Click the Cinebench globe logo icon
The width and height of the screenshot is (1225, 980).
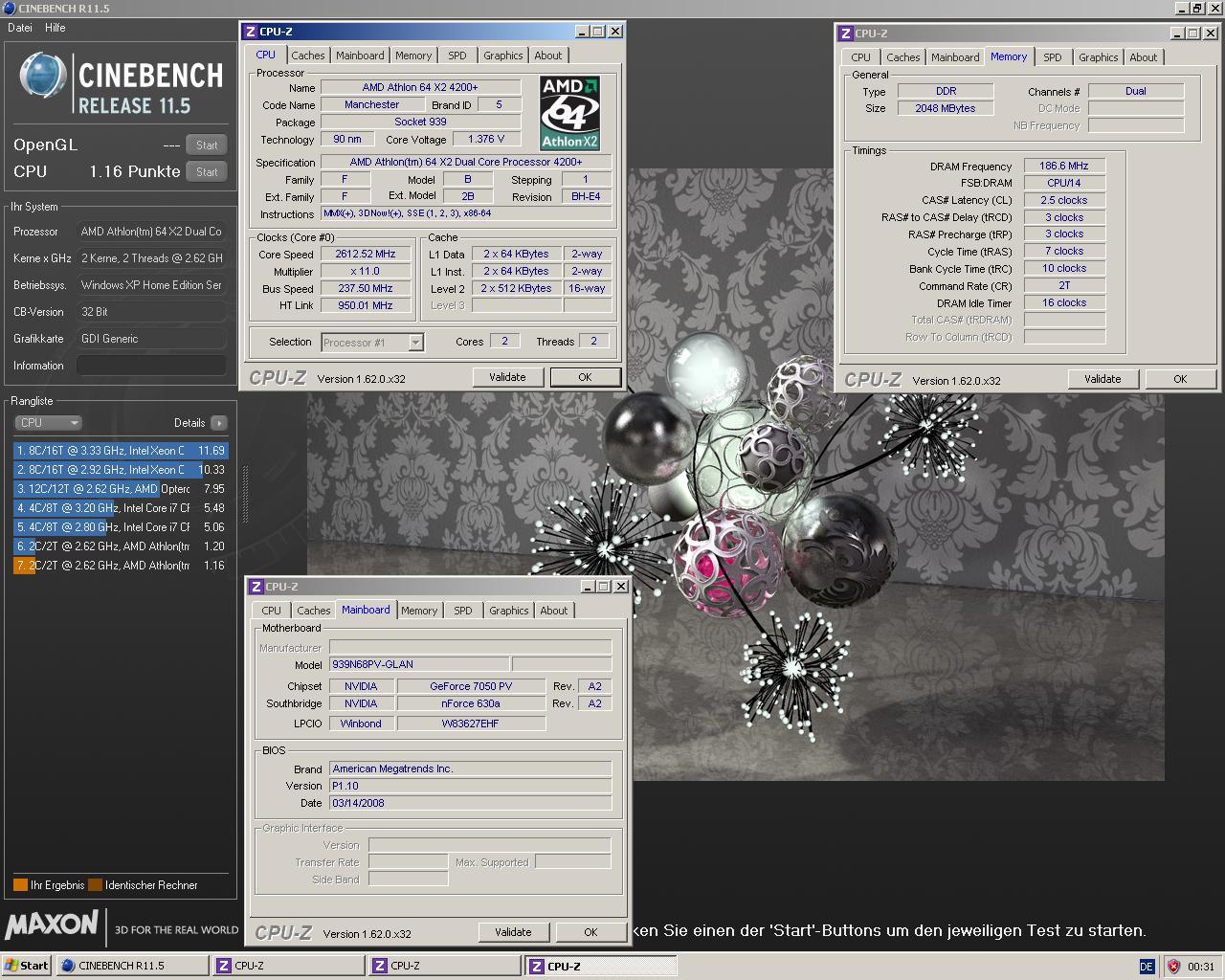(43, 78)
